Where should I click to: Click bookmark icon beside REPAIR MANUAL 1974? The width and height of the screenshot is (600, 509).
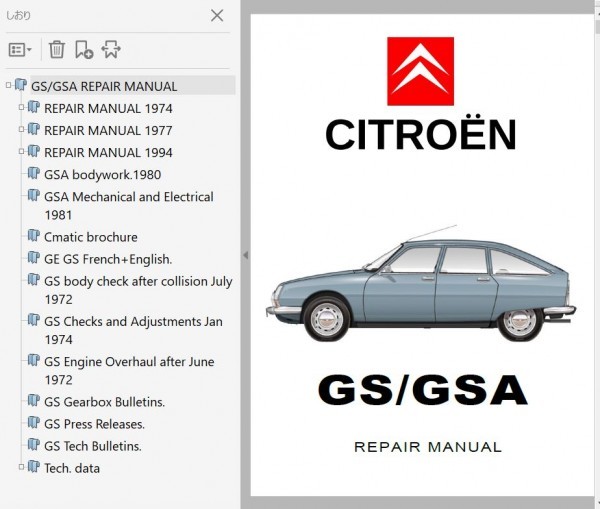(x=34, y=107)
